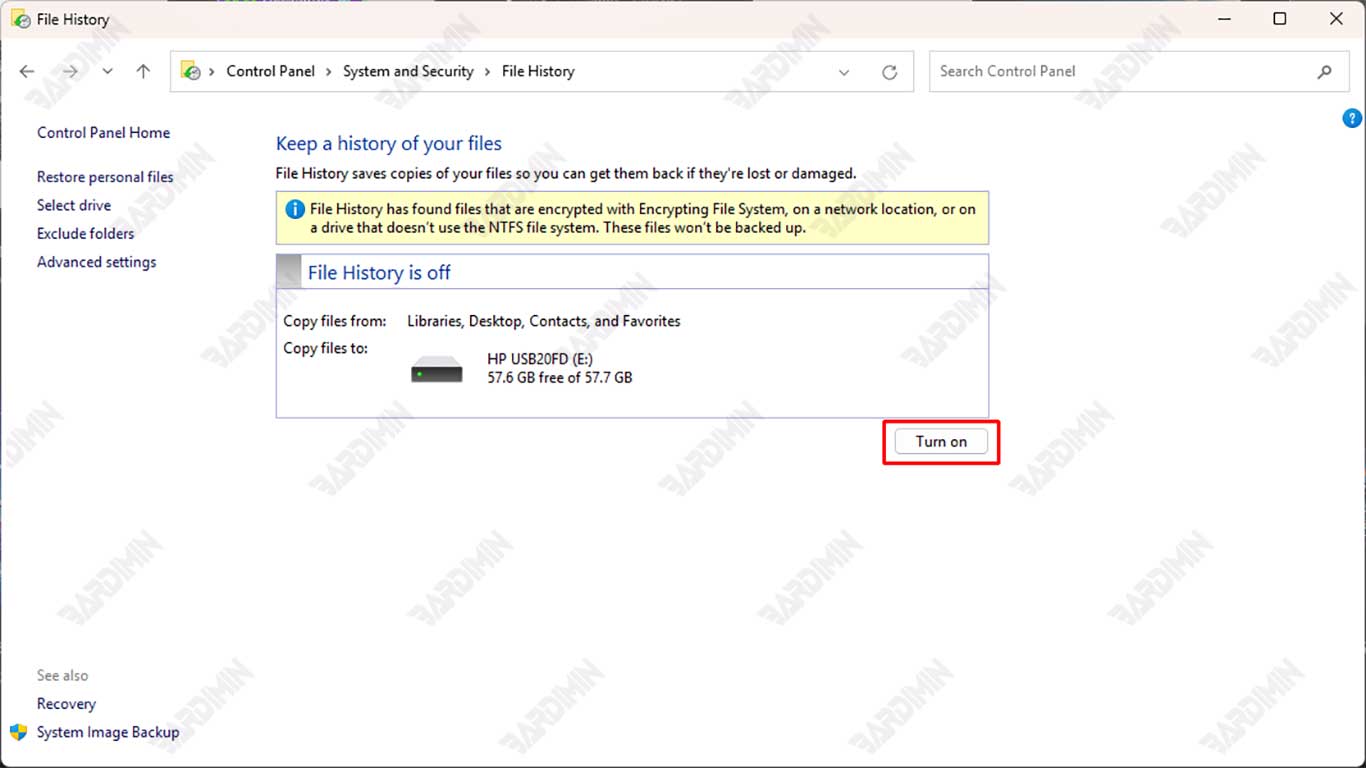Click the File History icon in address bar

(190, 71)
